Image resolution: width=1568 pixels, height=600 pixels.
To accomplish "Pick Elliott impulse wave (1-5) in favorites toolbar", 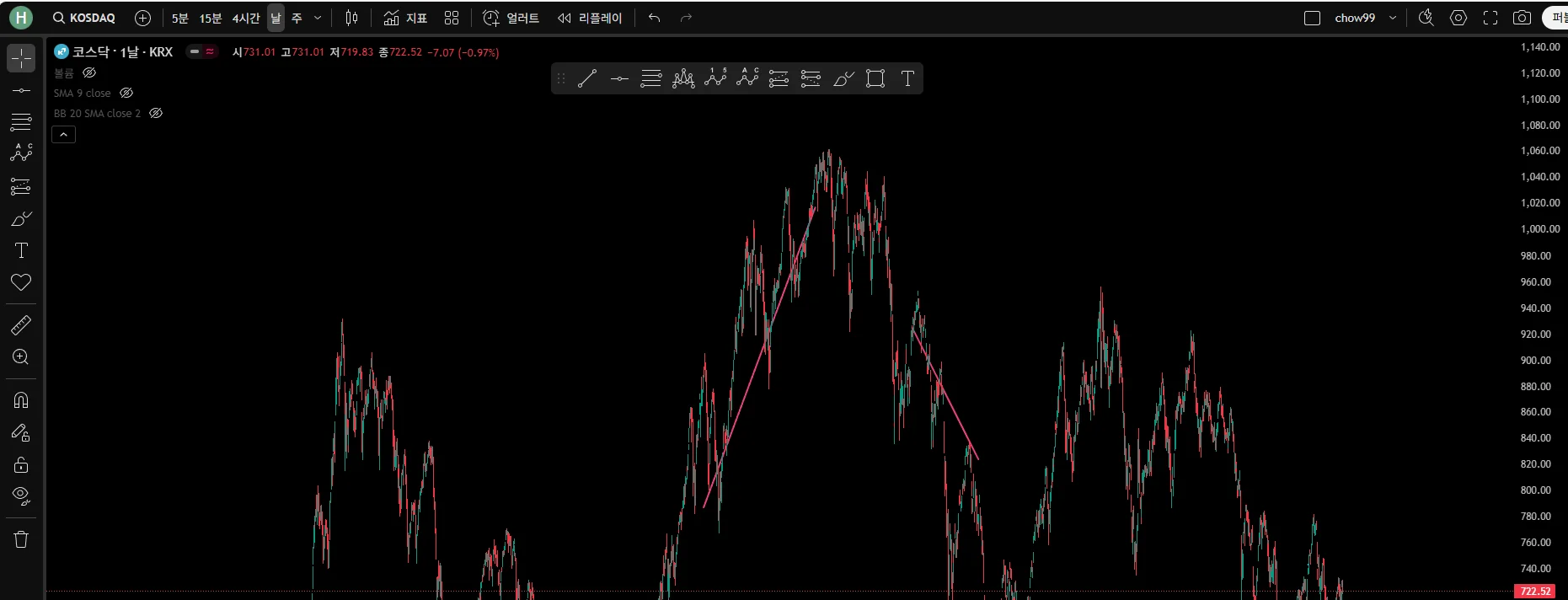I will 715,78.
